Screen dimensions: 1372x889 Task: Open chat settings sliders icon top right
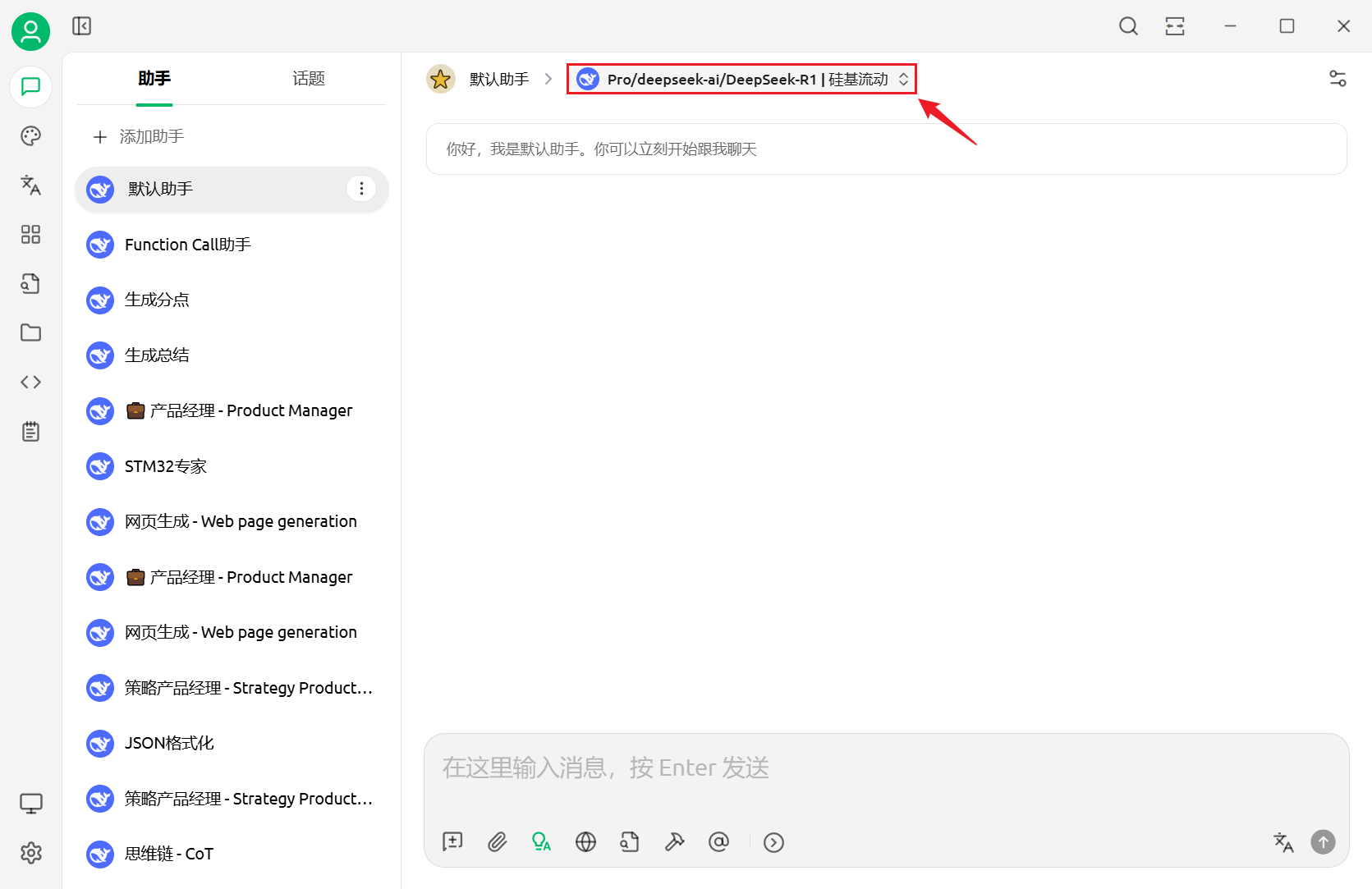click(1338, 79)
